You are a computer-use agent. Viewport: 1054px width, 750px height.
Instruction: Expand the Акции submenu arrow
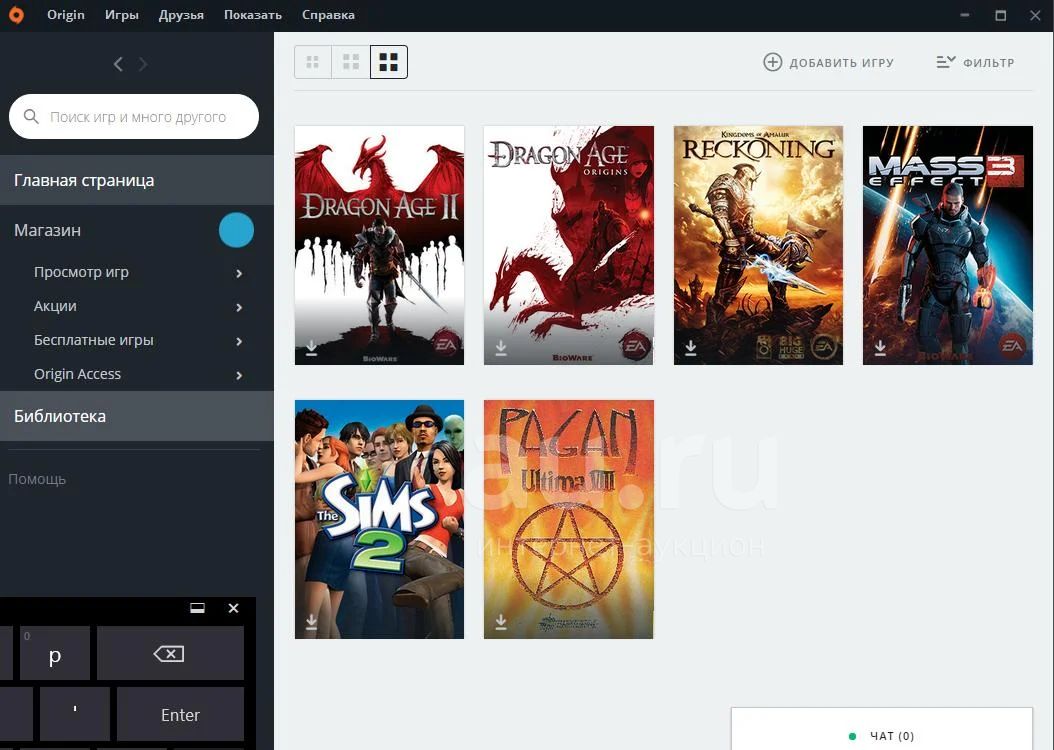[x=239, y=307]
